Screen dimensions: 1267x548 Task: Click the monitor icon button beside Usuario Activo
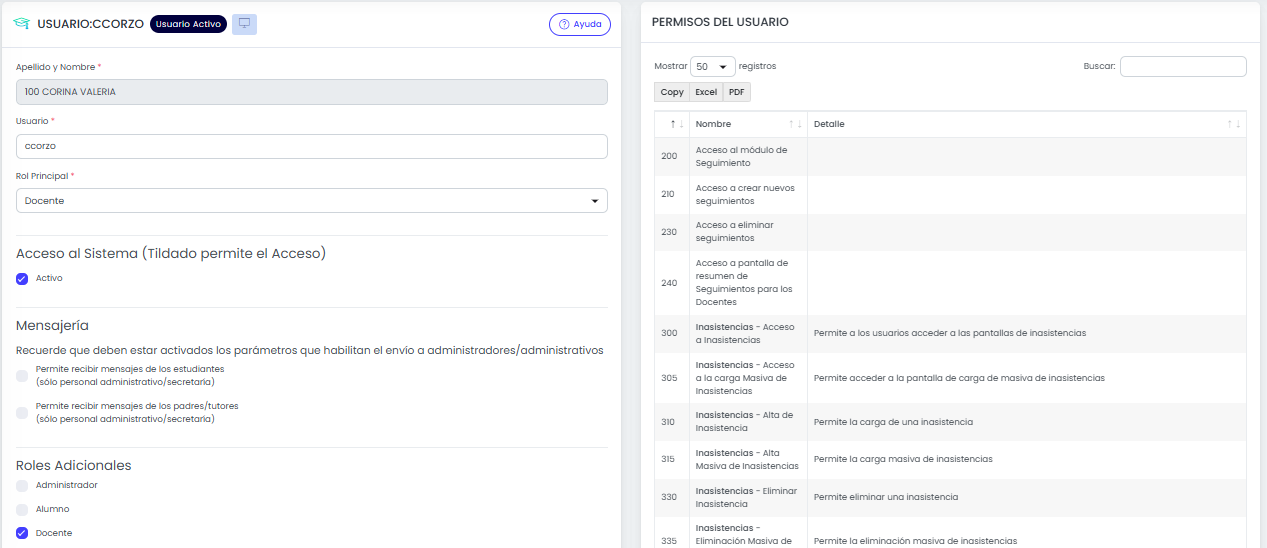click(x=244, y=24)
